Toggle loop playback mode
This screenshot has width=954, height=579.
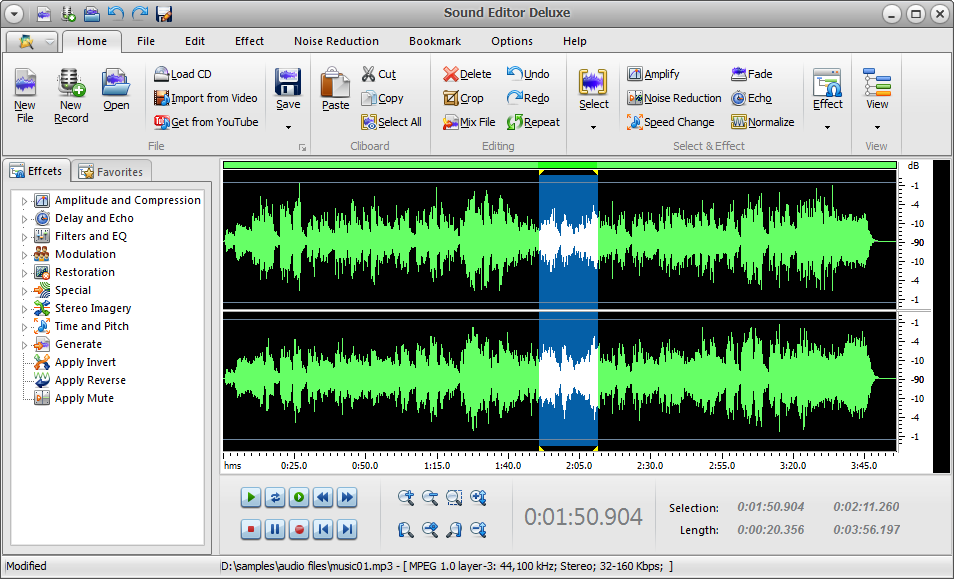pos(274,497)
